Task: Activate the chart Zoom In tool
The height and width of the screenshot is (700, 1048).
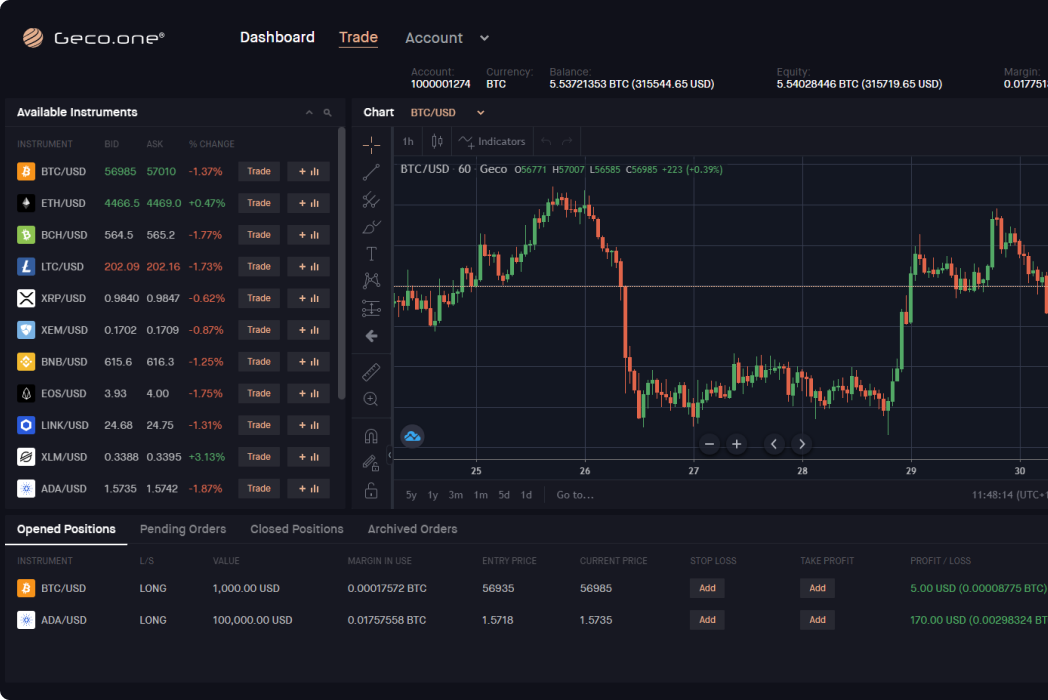Action: point(371,399)
